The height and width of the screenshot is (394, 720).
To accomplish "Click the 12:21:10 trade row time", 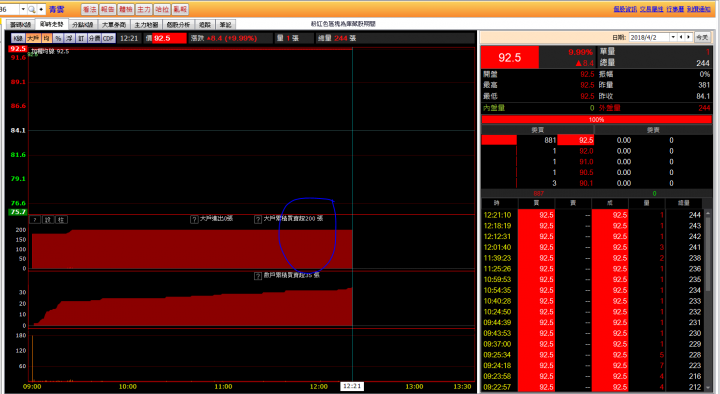I will 497,215.
